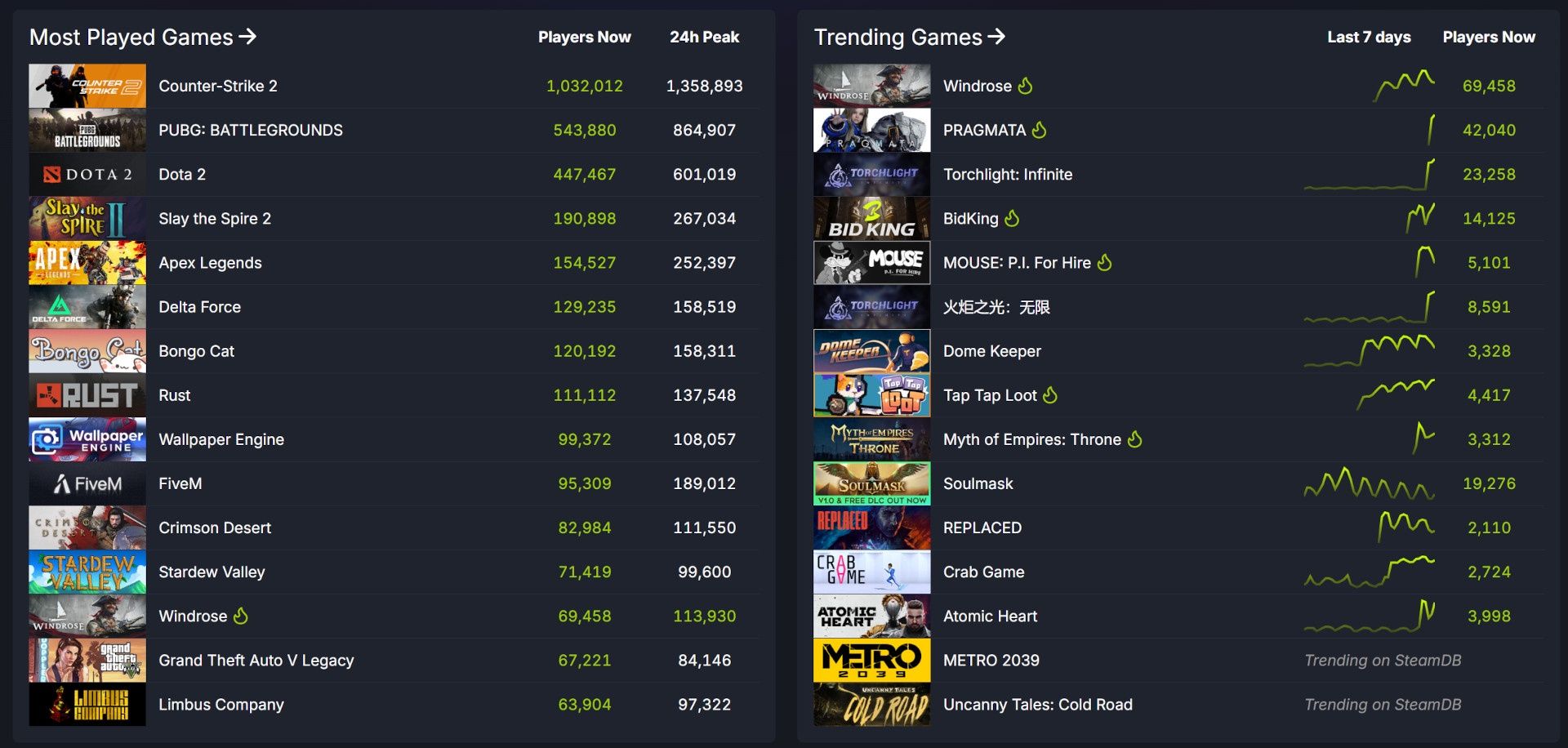Open the PRAGMATA cover thumbnail
This screenshot has height=748, width=1568.
pyautogui.click(x=872, y=130)
